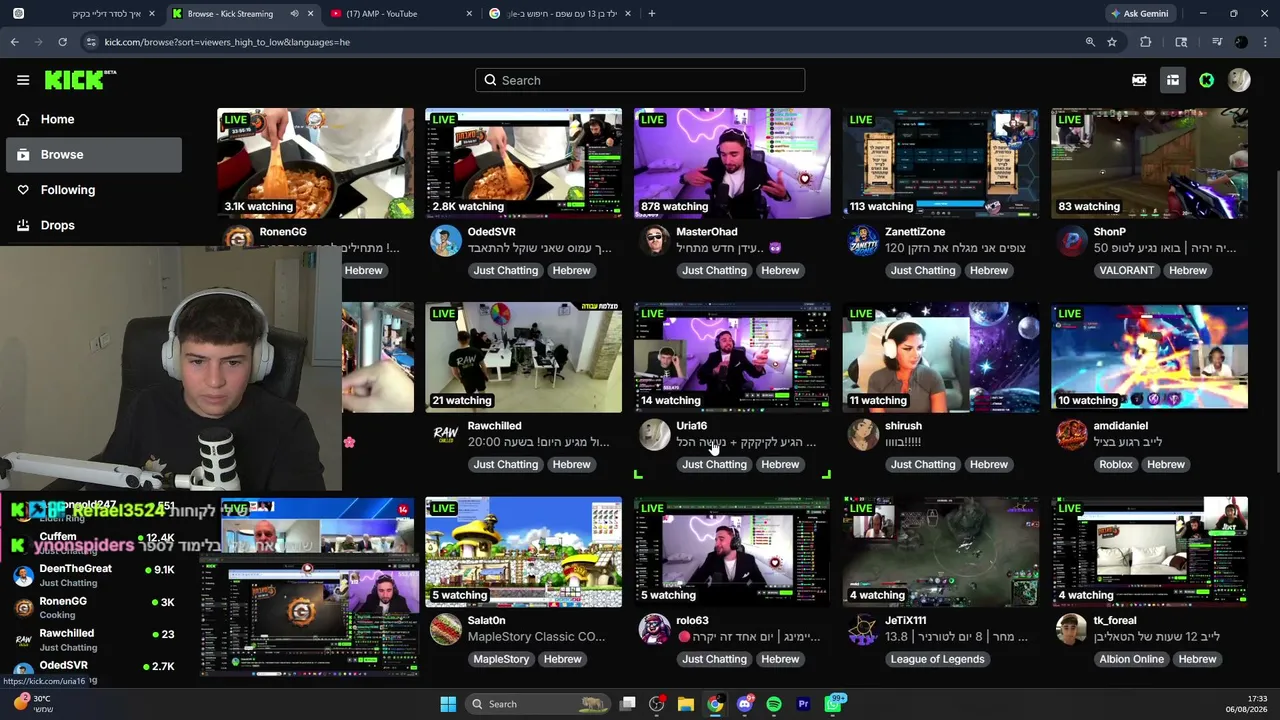
Task: Open the Kick hamburger sidebar menu
Action: (23, 80)
